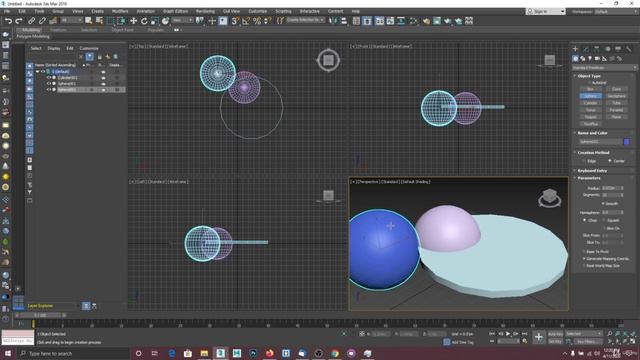Select the Squash radio option
This screenshot has width=640, height=360.
pos(604,220)
